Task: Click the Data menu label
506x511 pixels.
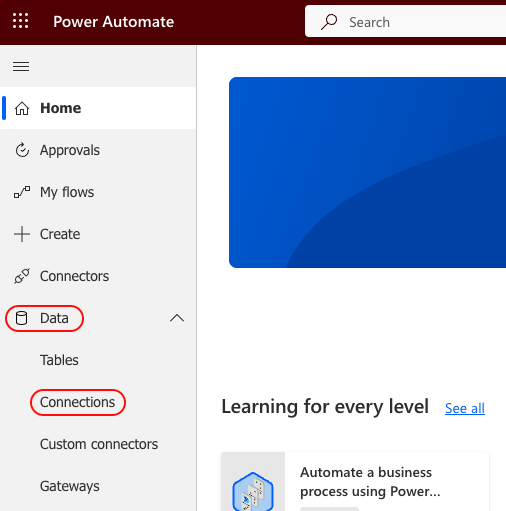Action: [54, 318]
